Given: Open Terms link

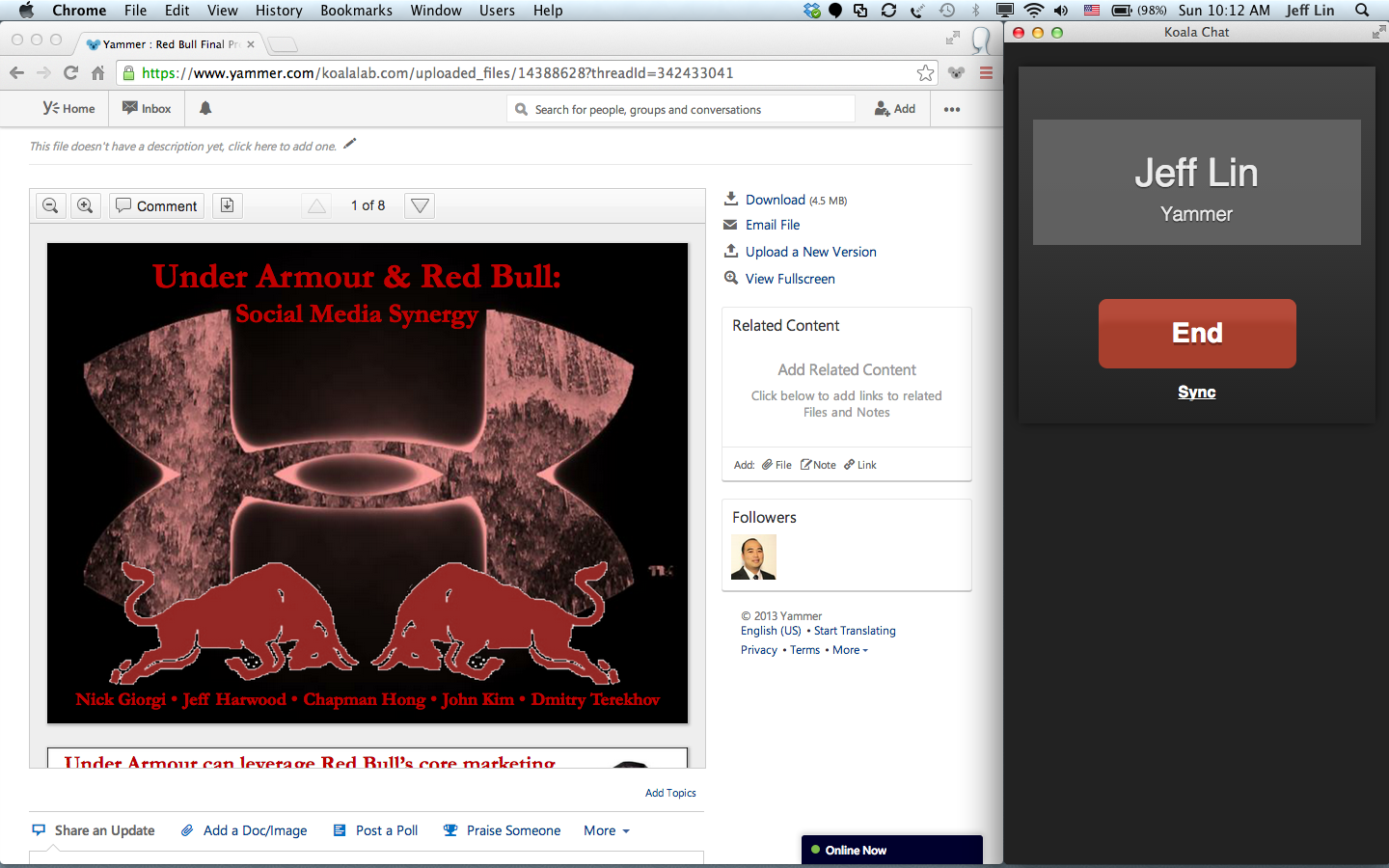Looking at the screenshot, I should click(x=804, y=650).
